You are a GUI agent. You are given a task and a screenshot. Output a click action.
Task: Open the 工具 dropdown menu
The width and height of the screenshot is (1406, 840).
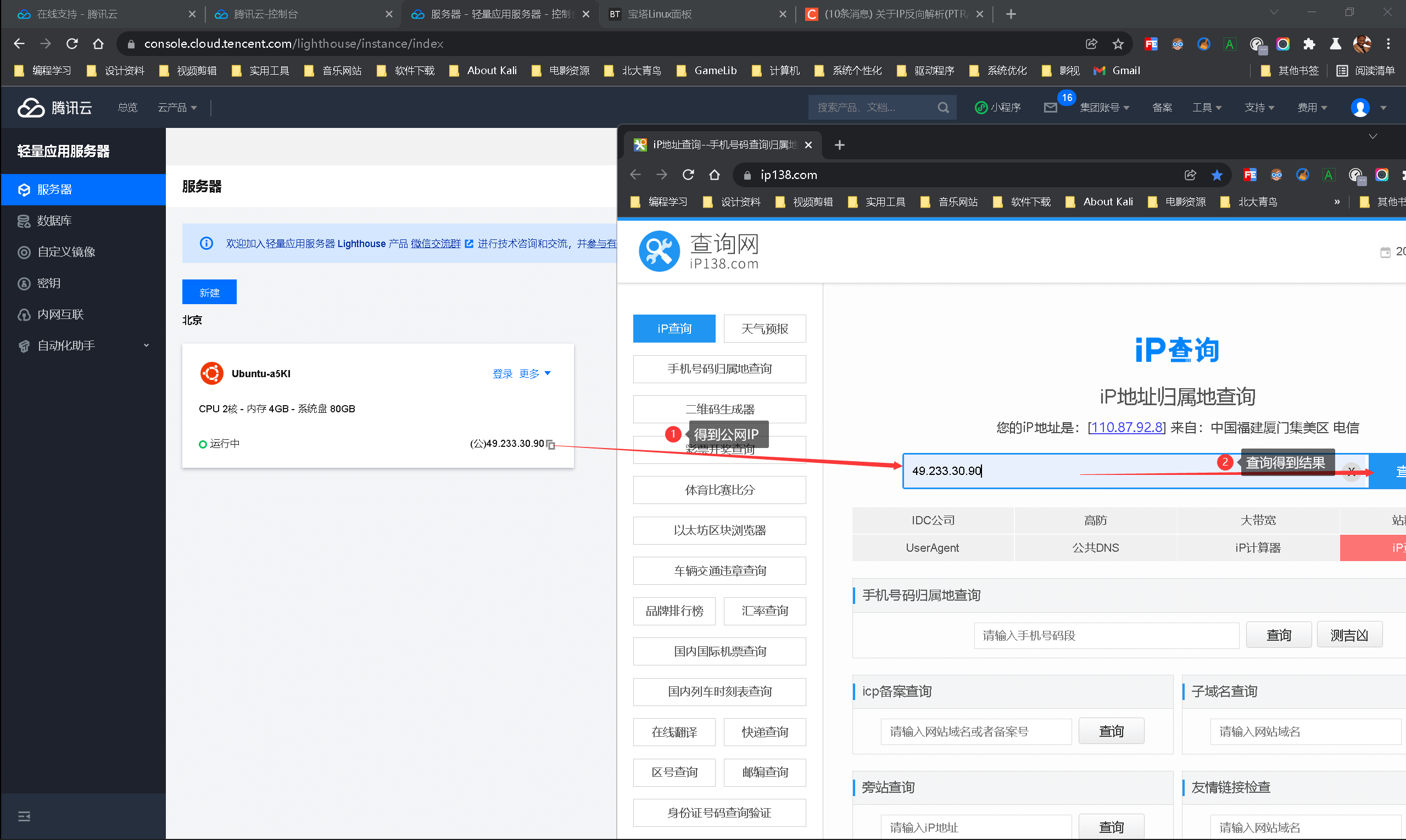click(x=1207, y=107)
